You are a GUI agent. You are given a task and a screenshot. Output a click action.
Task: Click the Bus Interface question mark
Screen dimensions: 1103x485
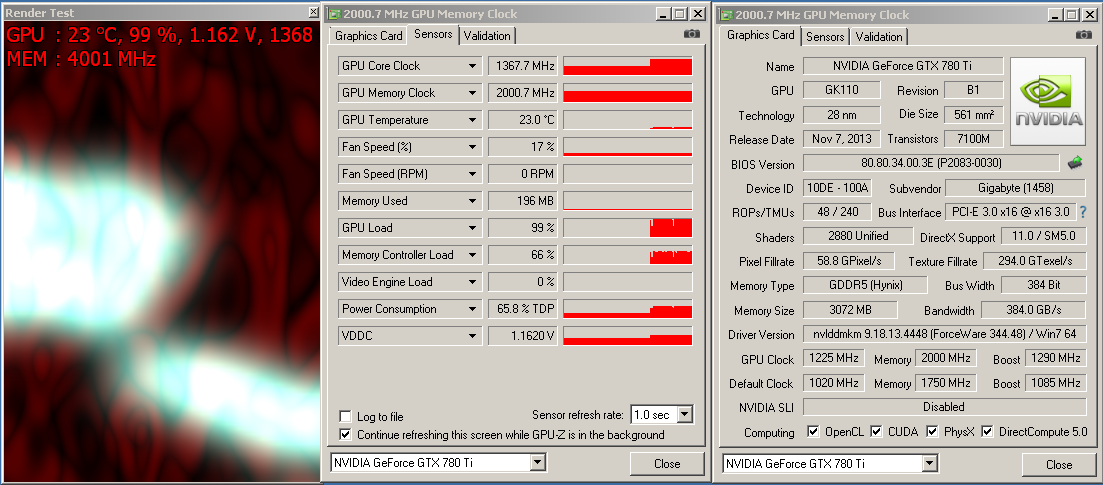(1083, 212)
